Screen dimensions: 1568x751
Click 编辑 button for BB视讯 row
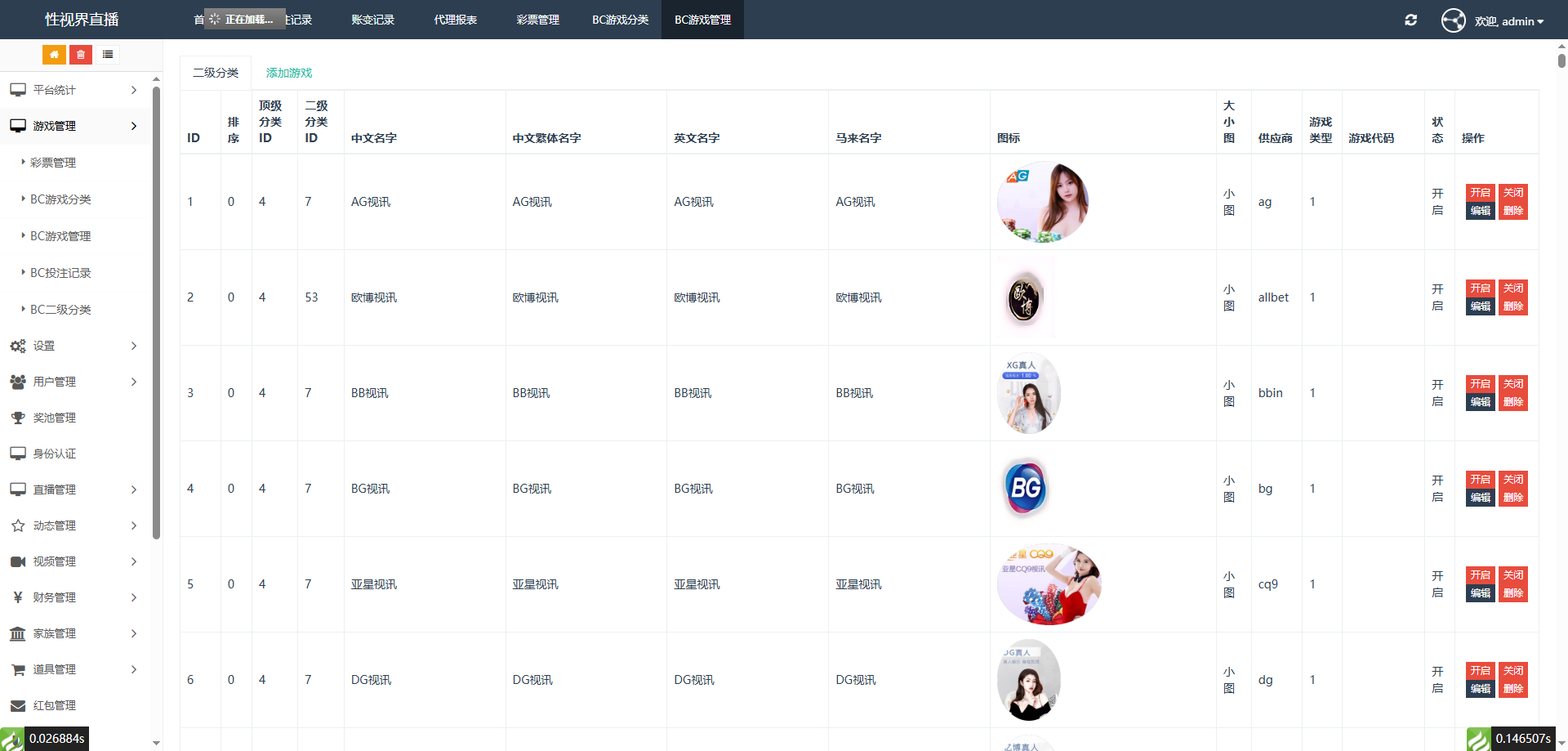click(1480, 402)
